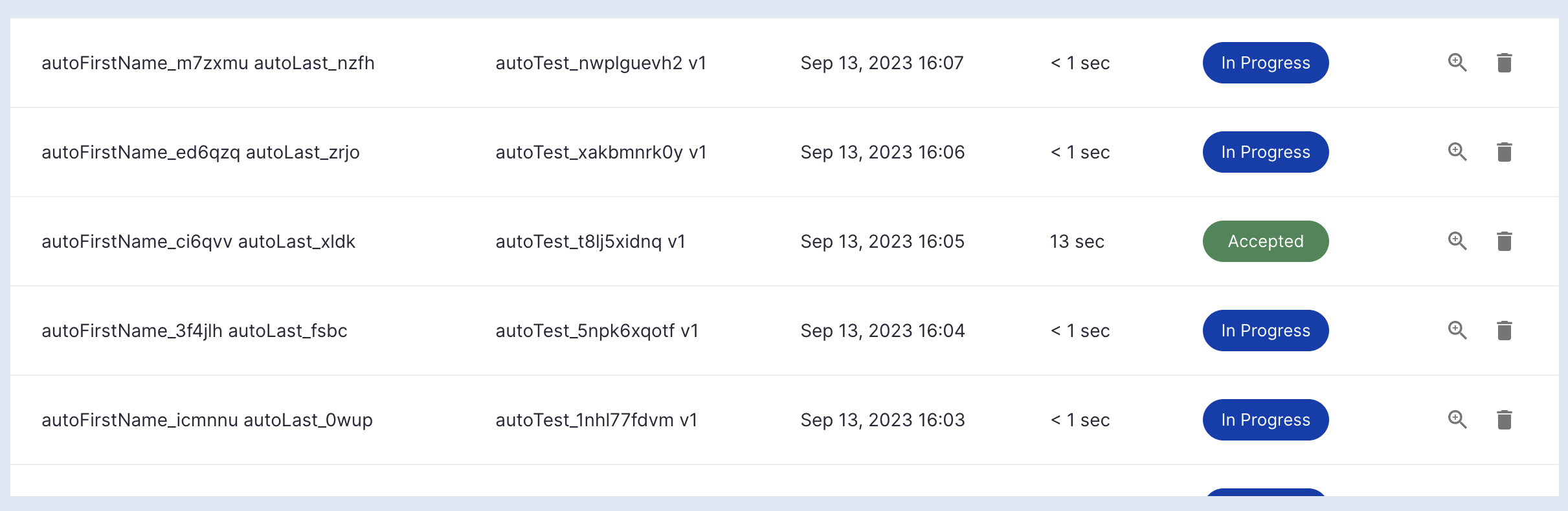View details for autoFirstName_icmnnu row

click(x=1457, y=420)
